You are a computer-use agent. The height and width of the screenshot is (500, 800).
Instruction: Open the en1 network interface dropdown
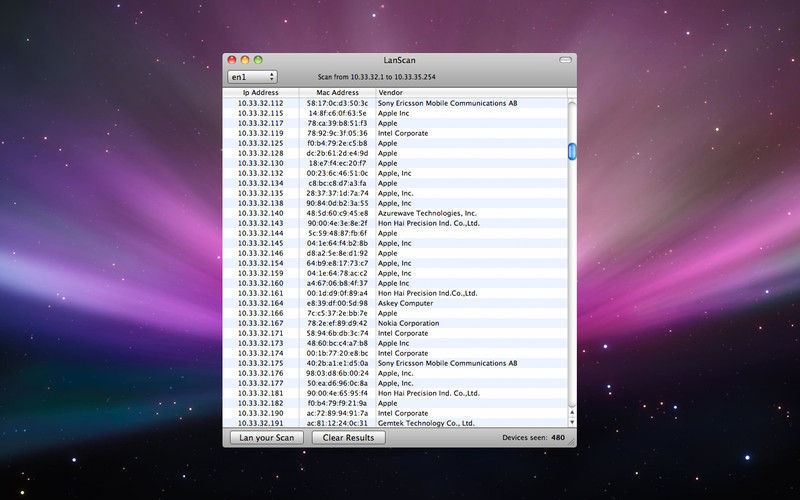click(252, 76)
